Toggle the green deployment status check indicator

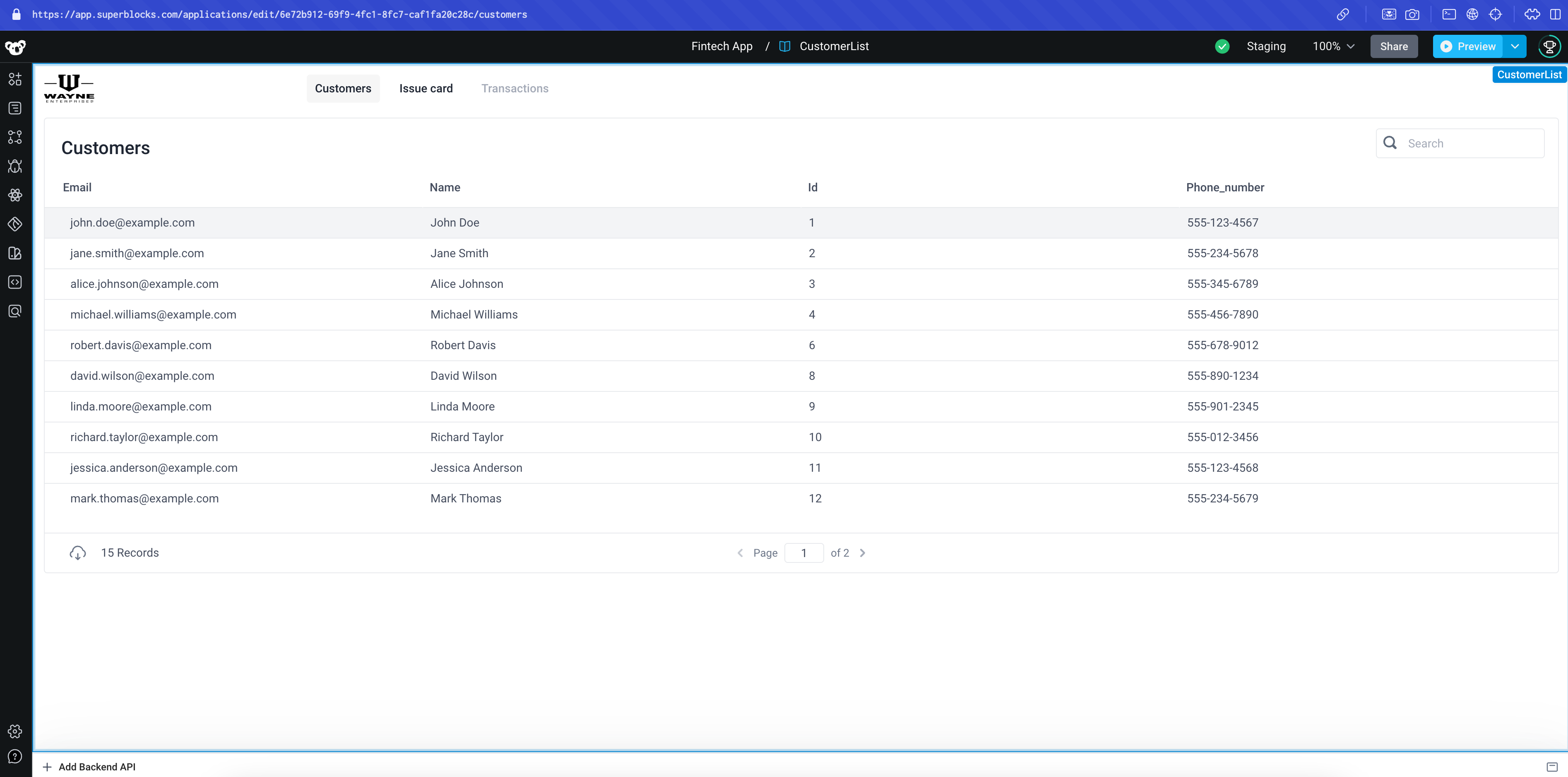pyautogui.click(x=1222, y=46)
